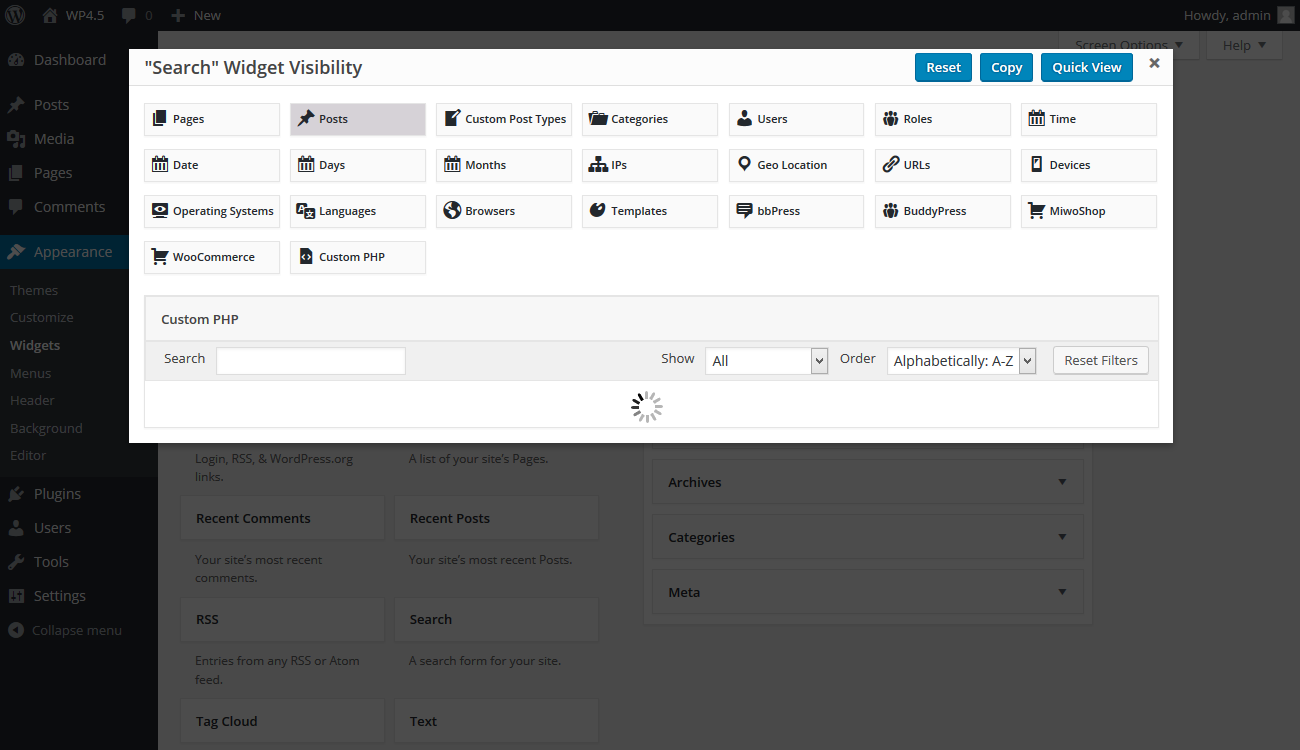The width and height of the screenshot is (1300, 750).
Task: Collapse the admin menu
Action: [x=66, y=630]
